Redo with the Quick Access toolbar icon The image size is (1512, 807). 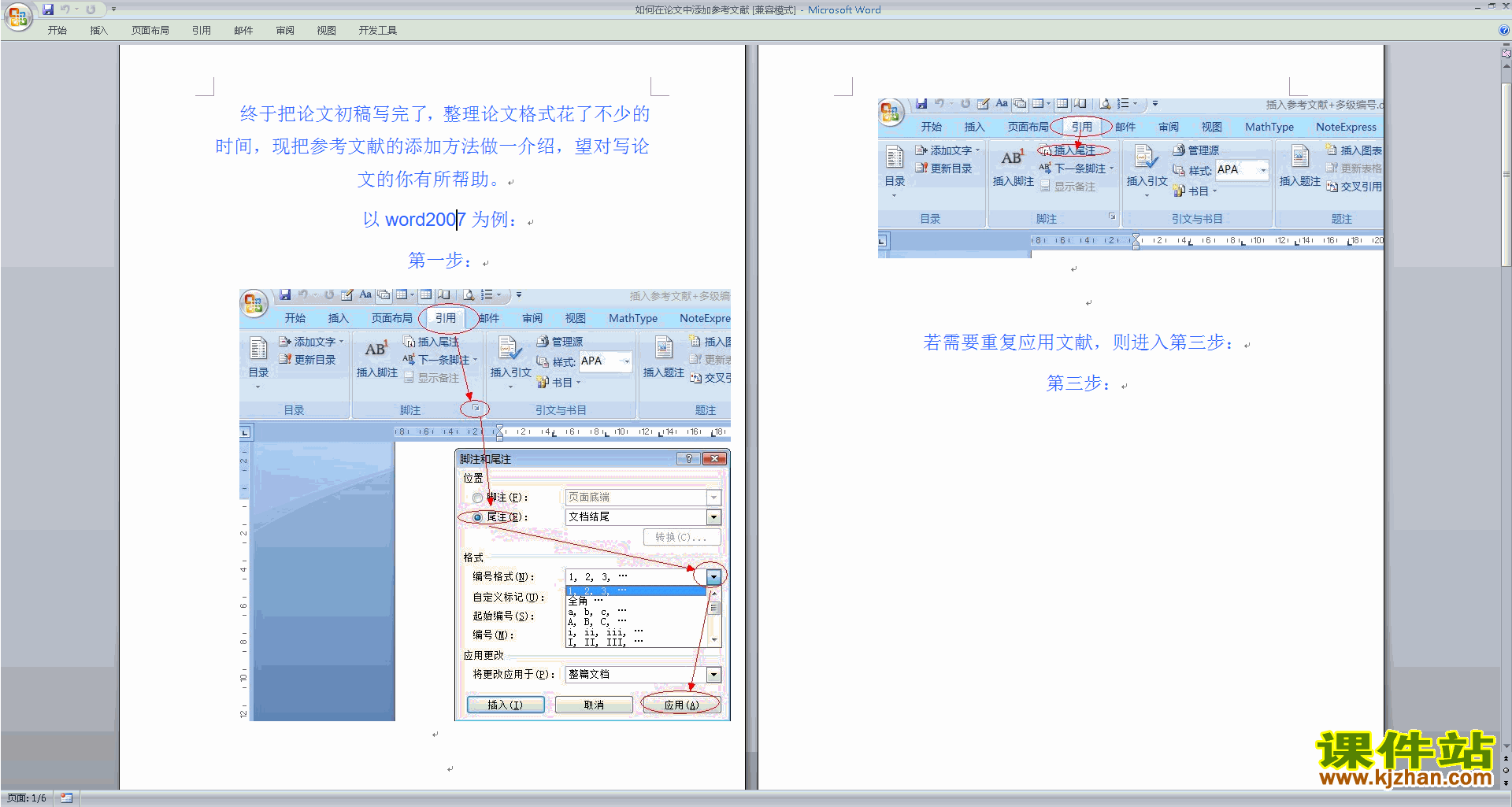coord(91,9)
